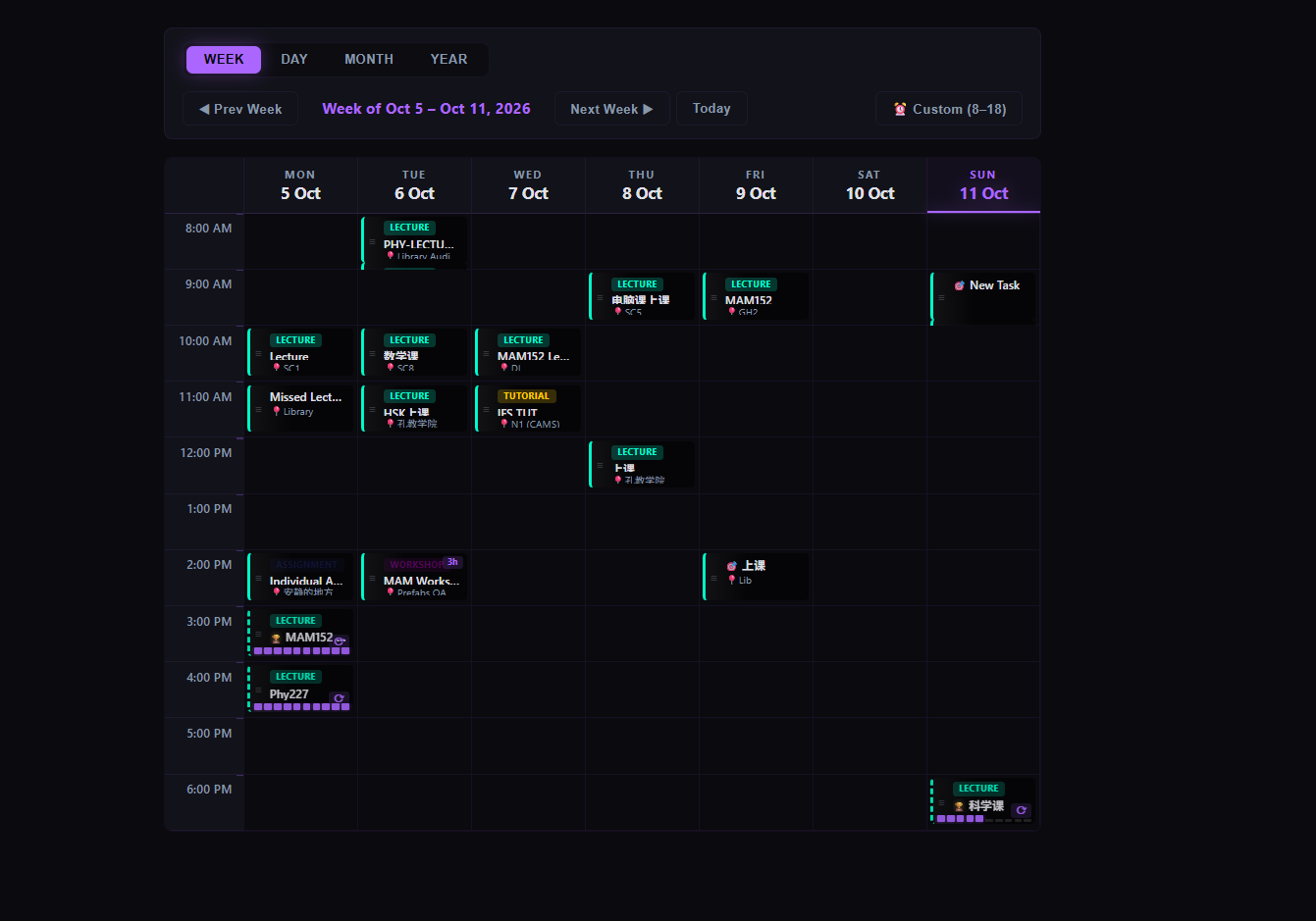The image size is (1316, 921).
Task: Click the trophy icon on Monday MAM152 lecture
Action: pos(276,638)
